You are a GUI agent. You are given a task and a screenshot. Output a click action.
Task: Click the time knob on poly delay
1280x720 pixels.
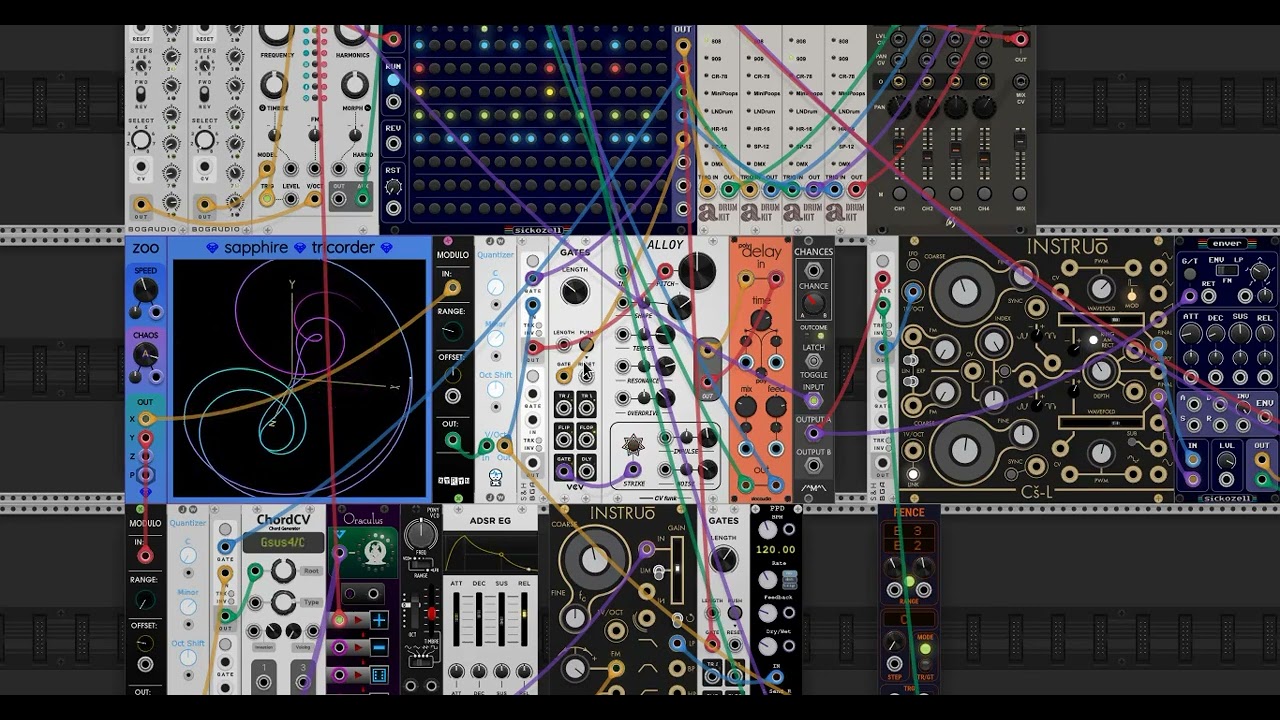761,322
